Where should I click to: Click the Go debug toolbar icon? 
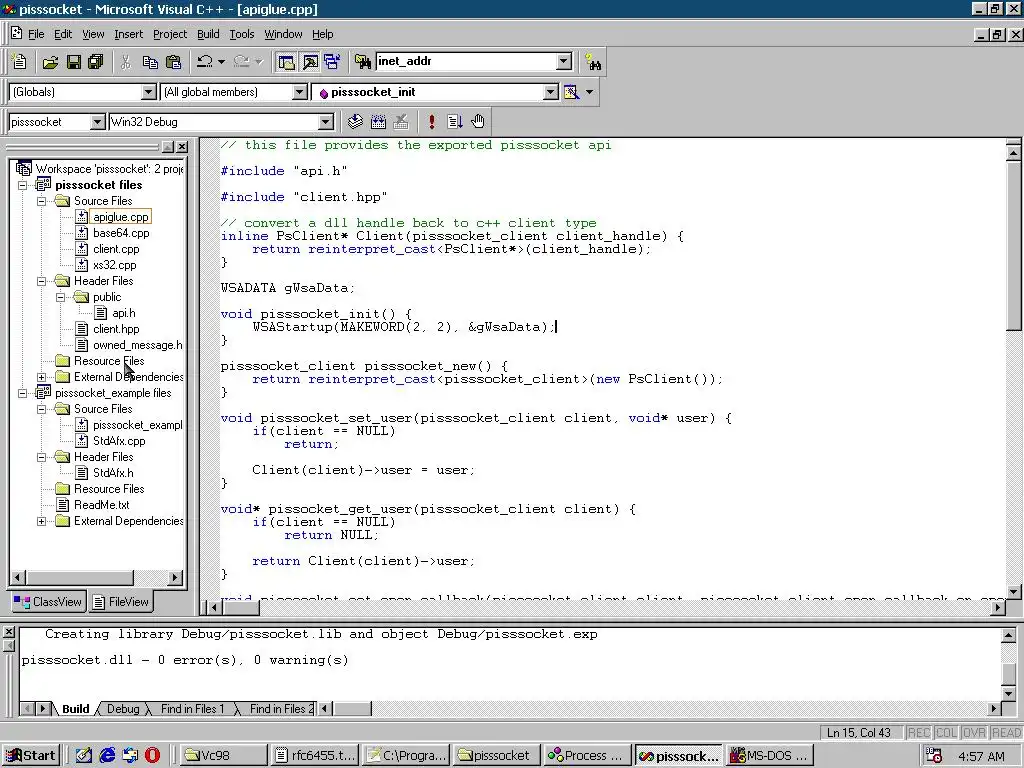455,121
